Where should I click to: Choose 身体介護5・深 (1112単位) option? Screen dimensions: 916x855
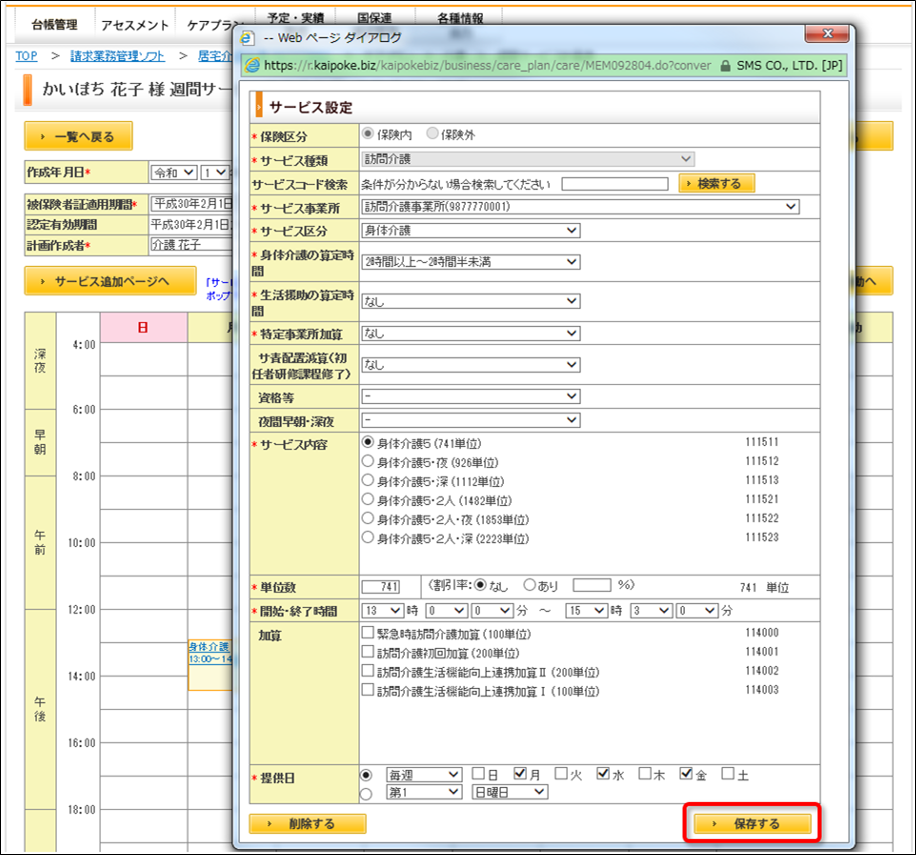click(x=367, y=480)
